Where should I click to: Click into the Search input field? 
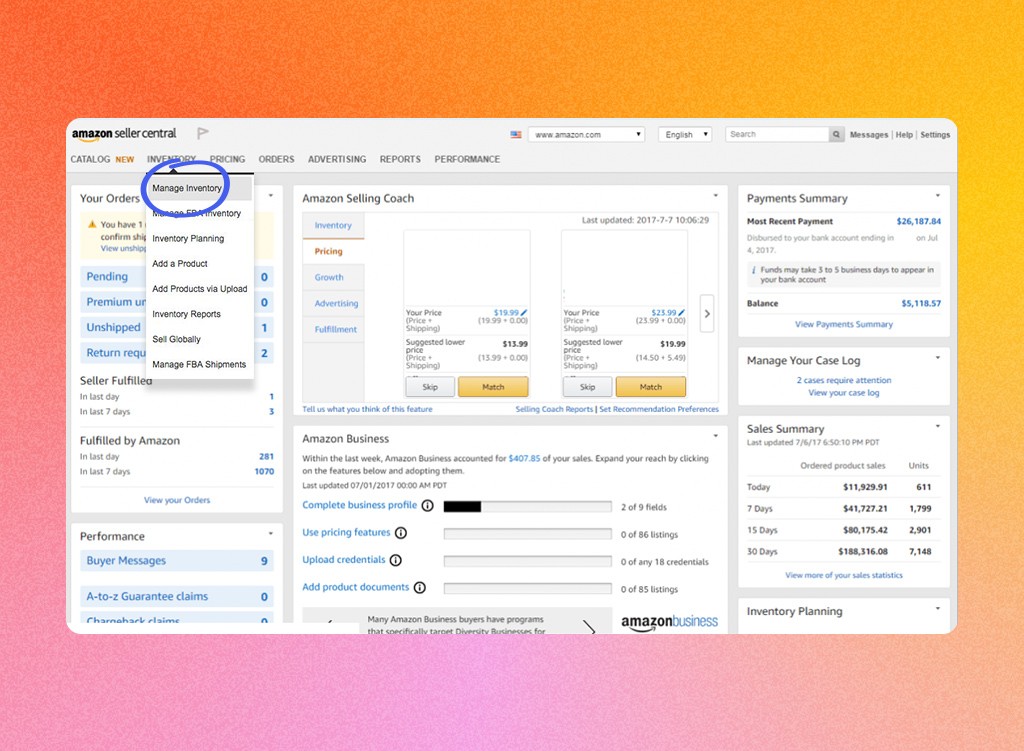point(777,135)
